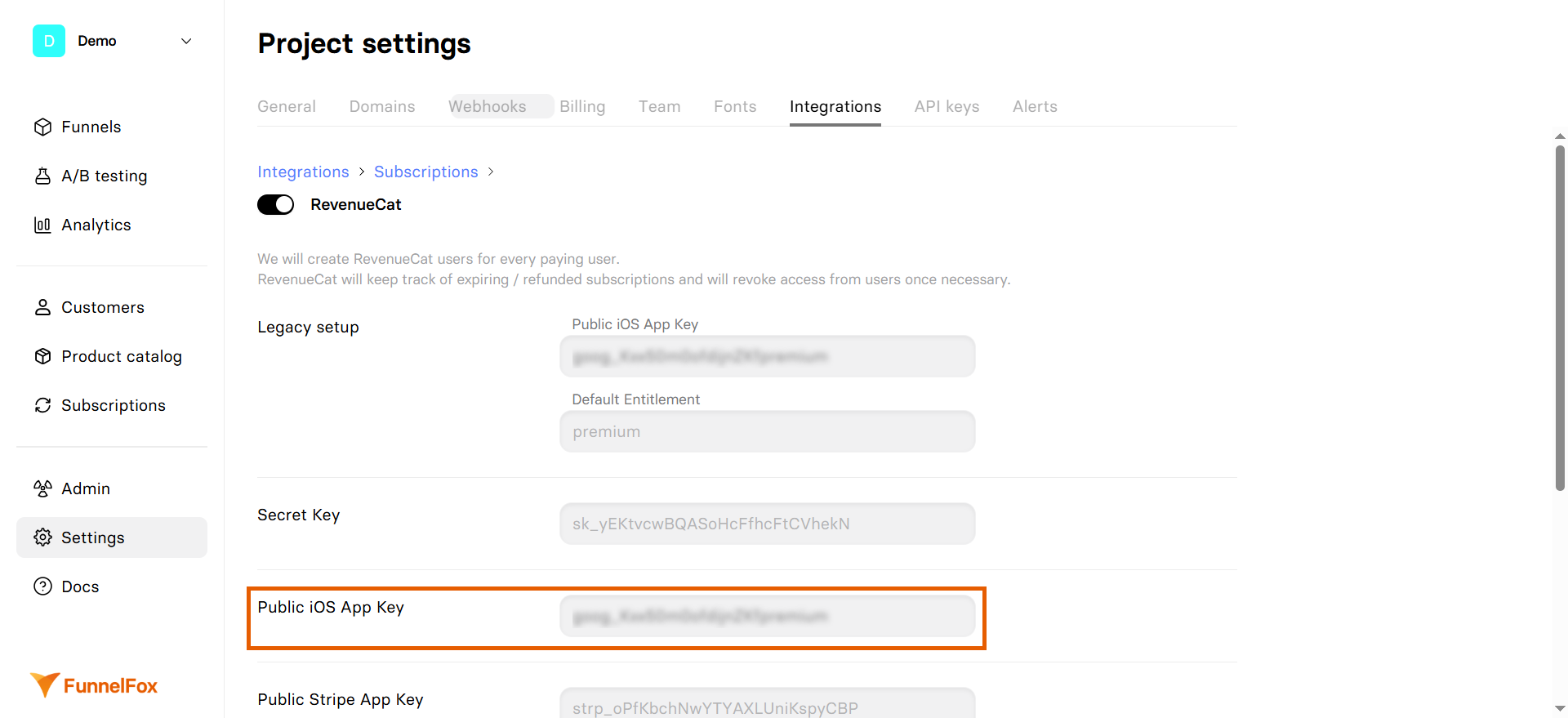Open the Docs link in sidebar

112,586
